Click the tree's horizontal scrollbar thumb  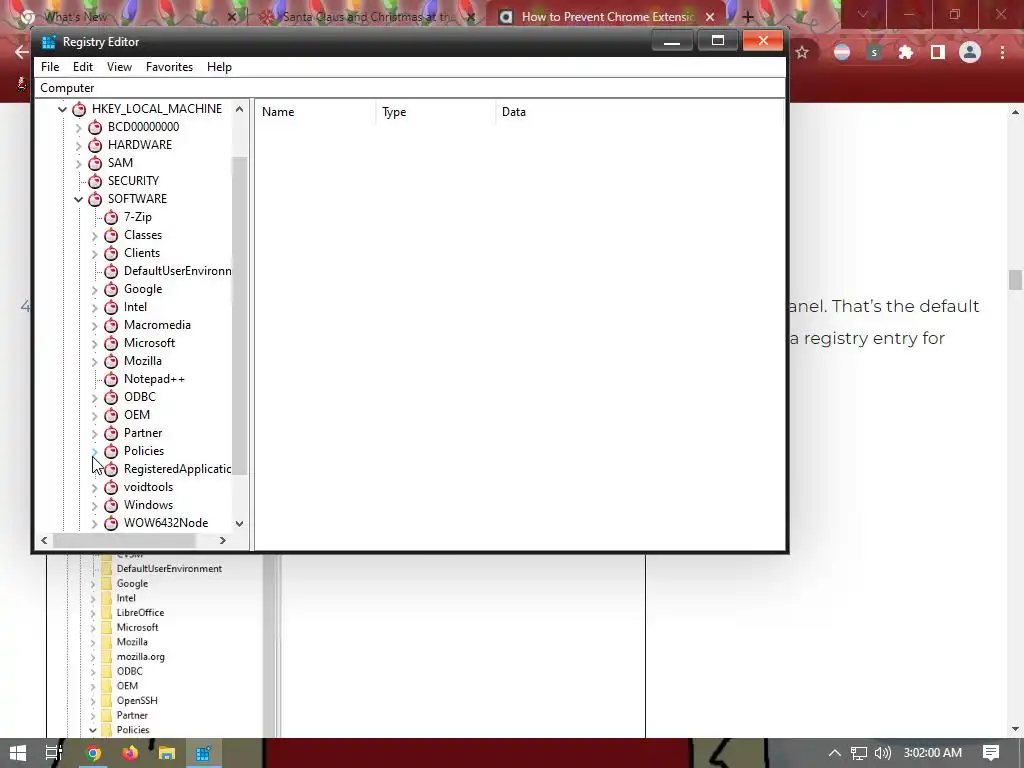124,541
